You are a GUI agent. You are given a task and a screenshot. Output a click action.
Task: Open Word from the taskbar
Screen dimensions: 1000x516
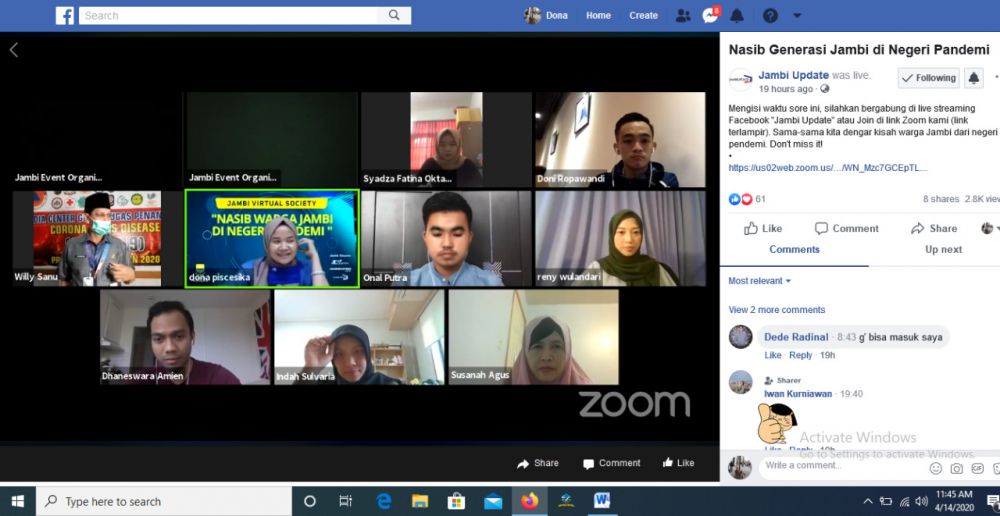click(601, 501)
